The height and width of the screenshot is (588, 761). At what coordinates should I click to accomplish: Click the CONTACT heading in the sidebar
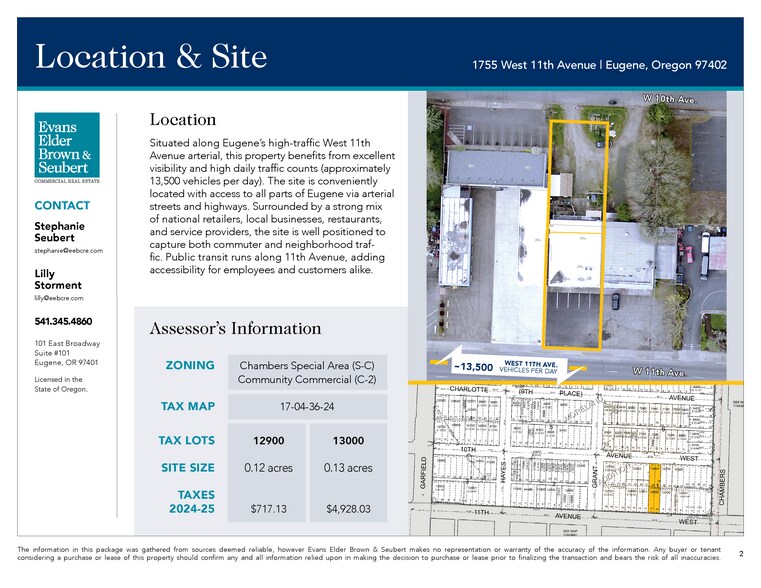click(x=62, y=205)
